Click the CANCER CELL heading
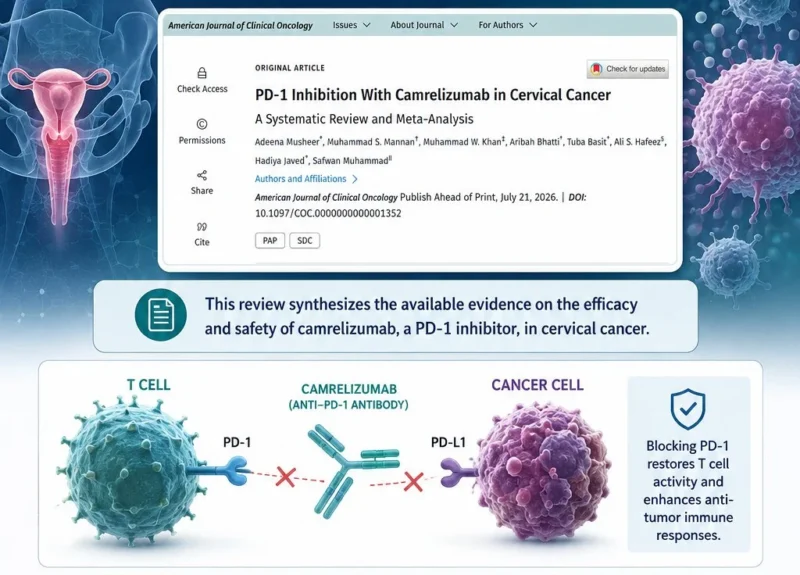 coord(537,385)
